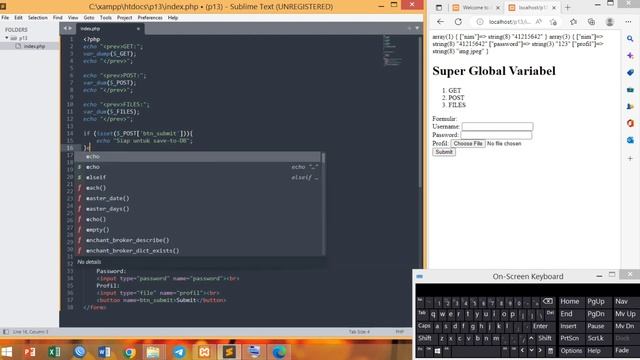Close the index.php editor tab
The image size is (640, 360).
tap(138, 29)
